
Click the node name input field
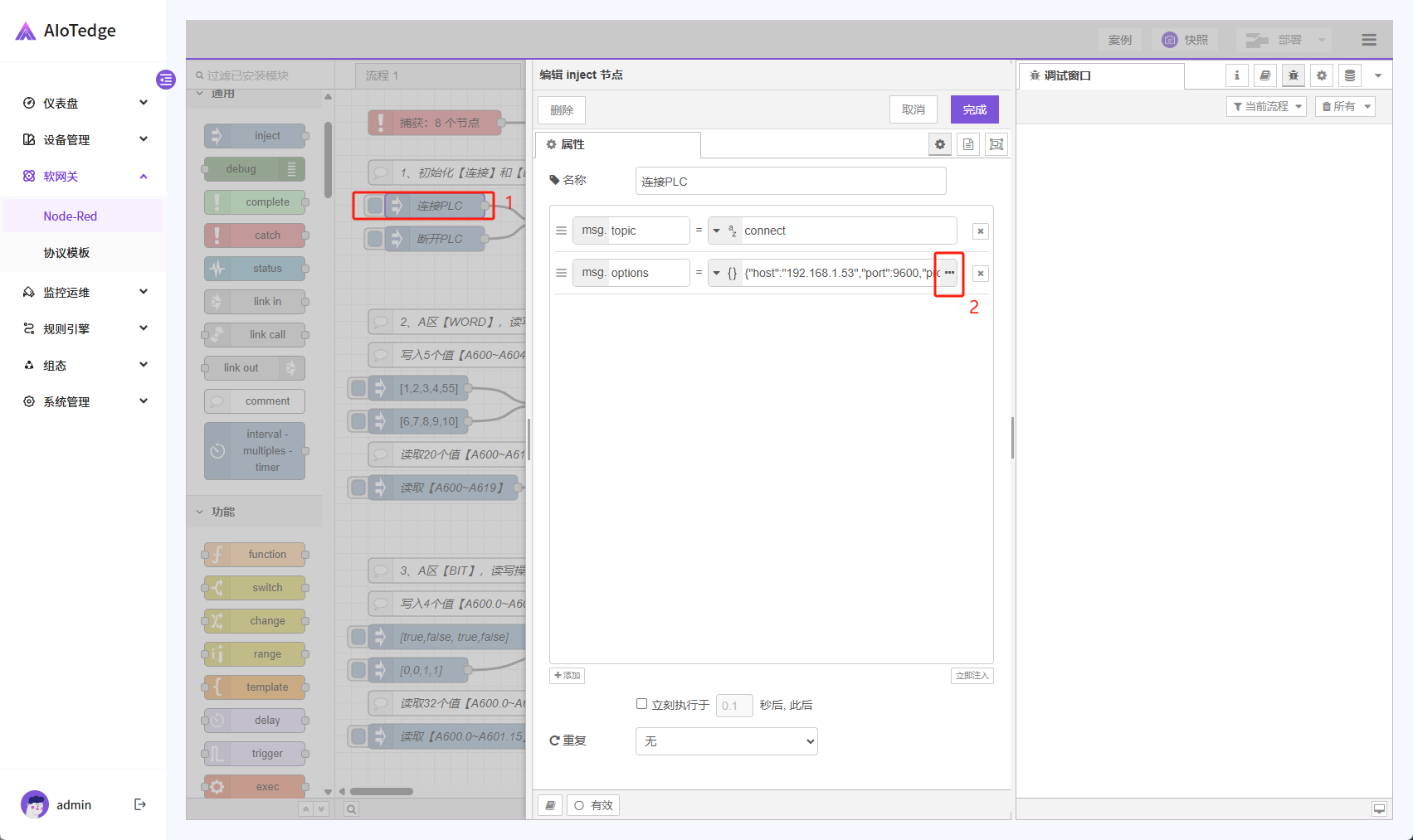point(790,182)
